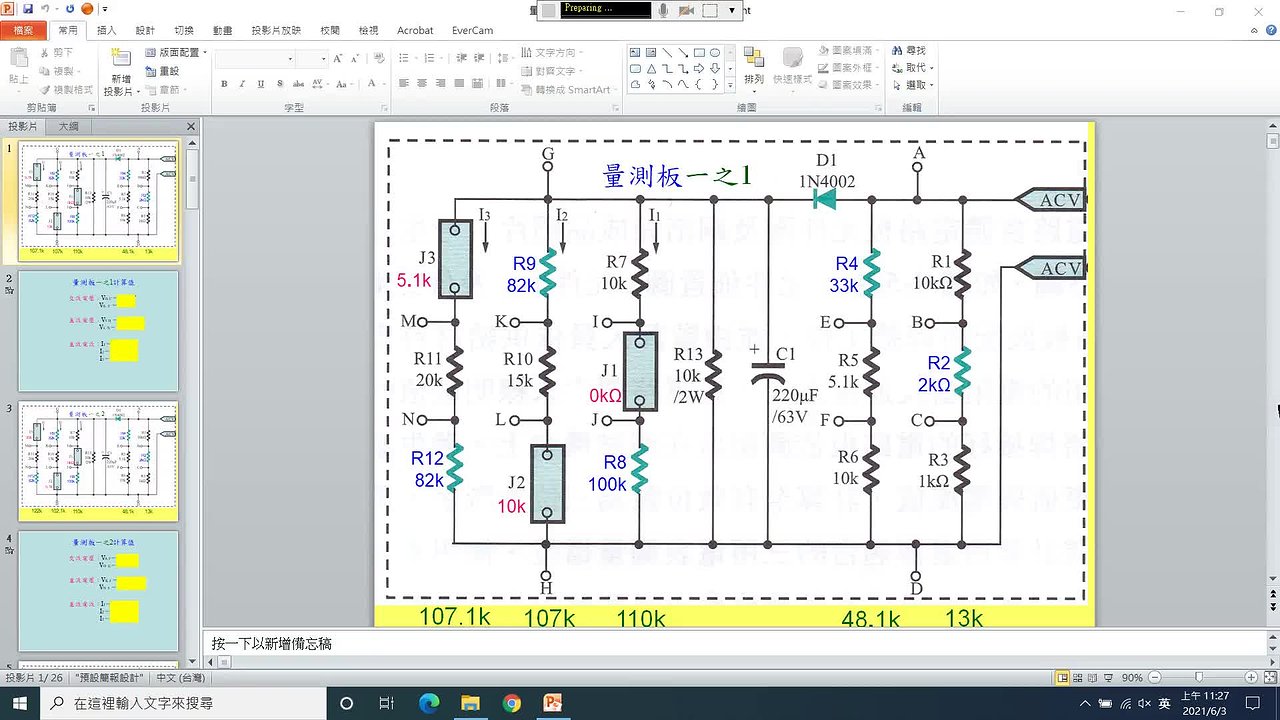Click Find (尋找) binoculars

point(907,51)
